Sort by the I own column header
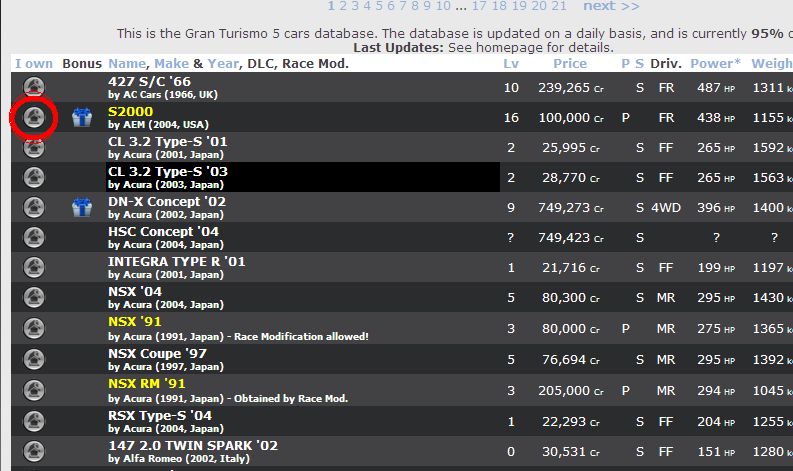Viewport: 793px width, 471px height. coord(34,64)
